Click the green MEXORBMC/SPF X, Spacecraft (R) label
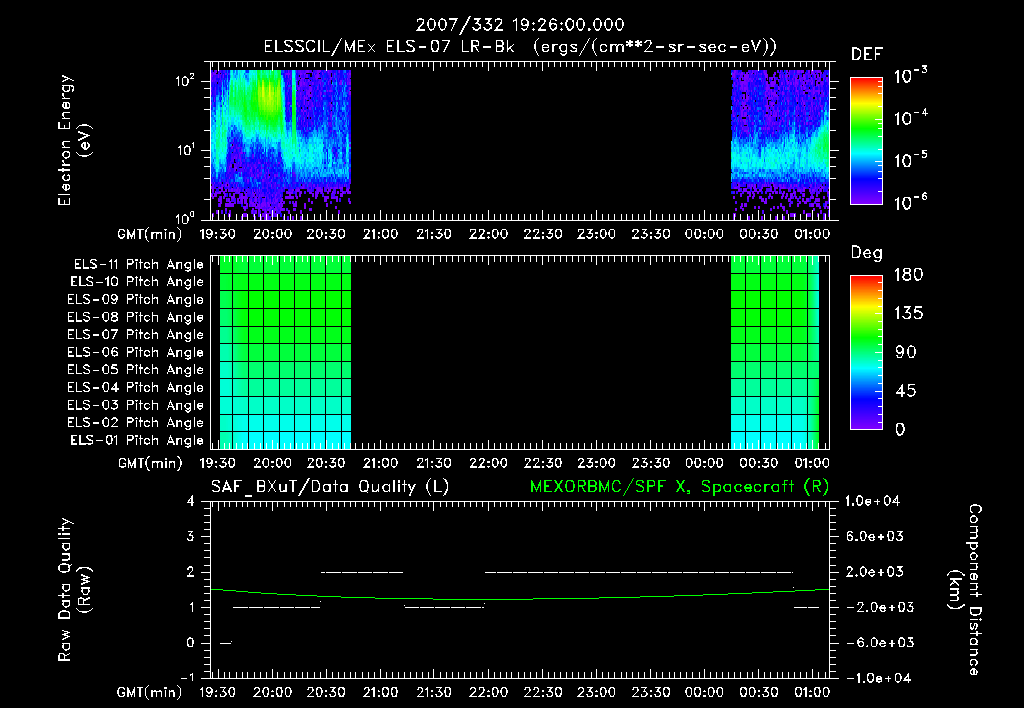Viewport: 1024px width, 708px height. 679,487
